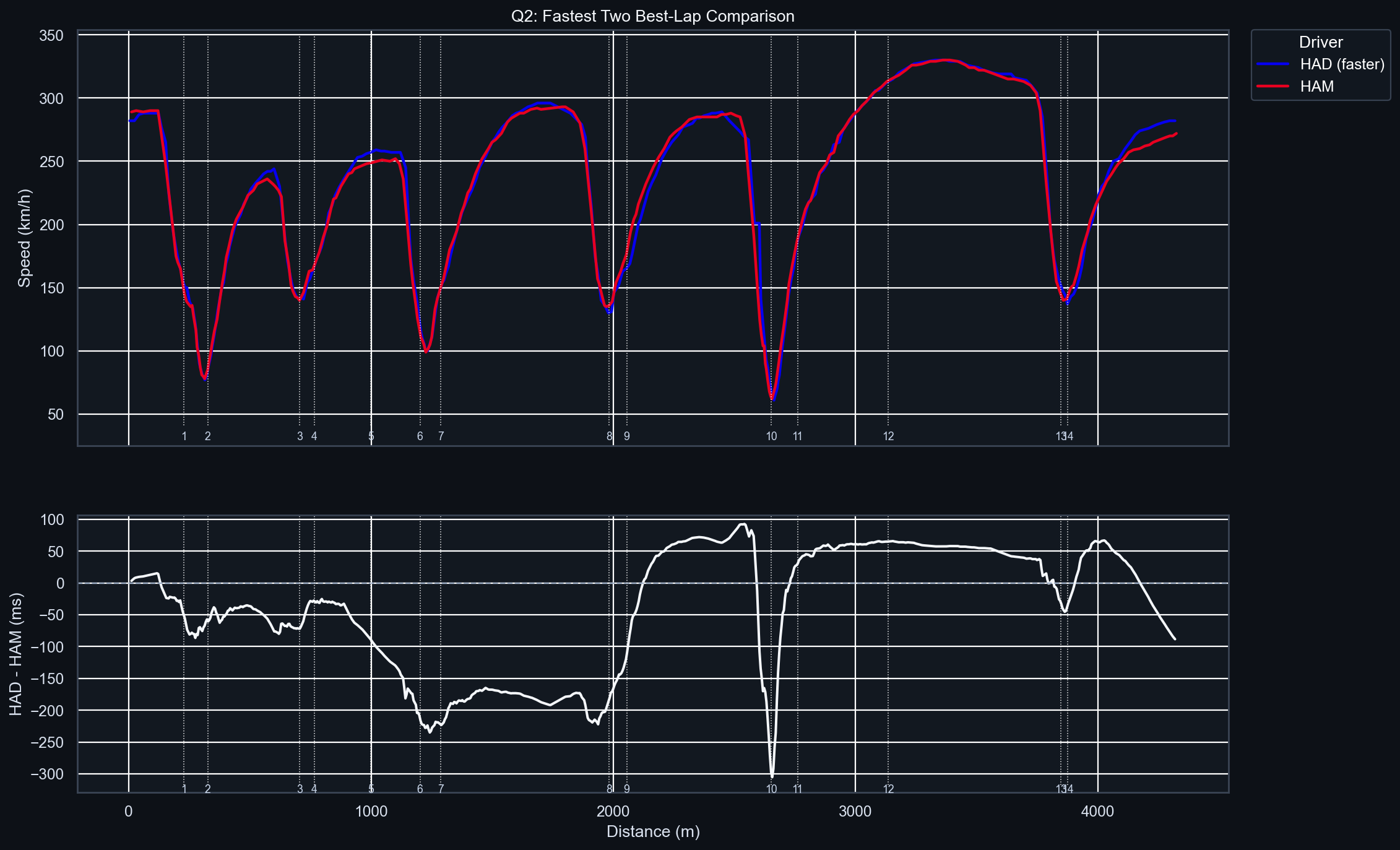The height and width of the screenshot is (850, 1400).
Task: Click corner marker 2 in the delta plot
Action: point(208,789)
